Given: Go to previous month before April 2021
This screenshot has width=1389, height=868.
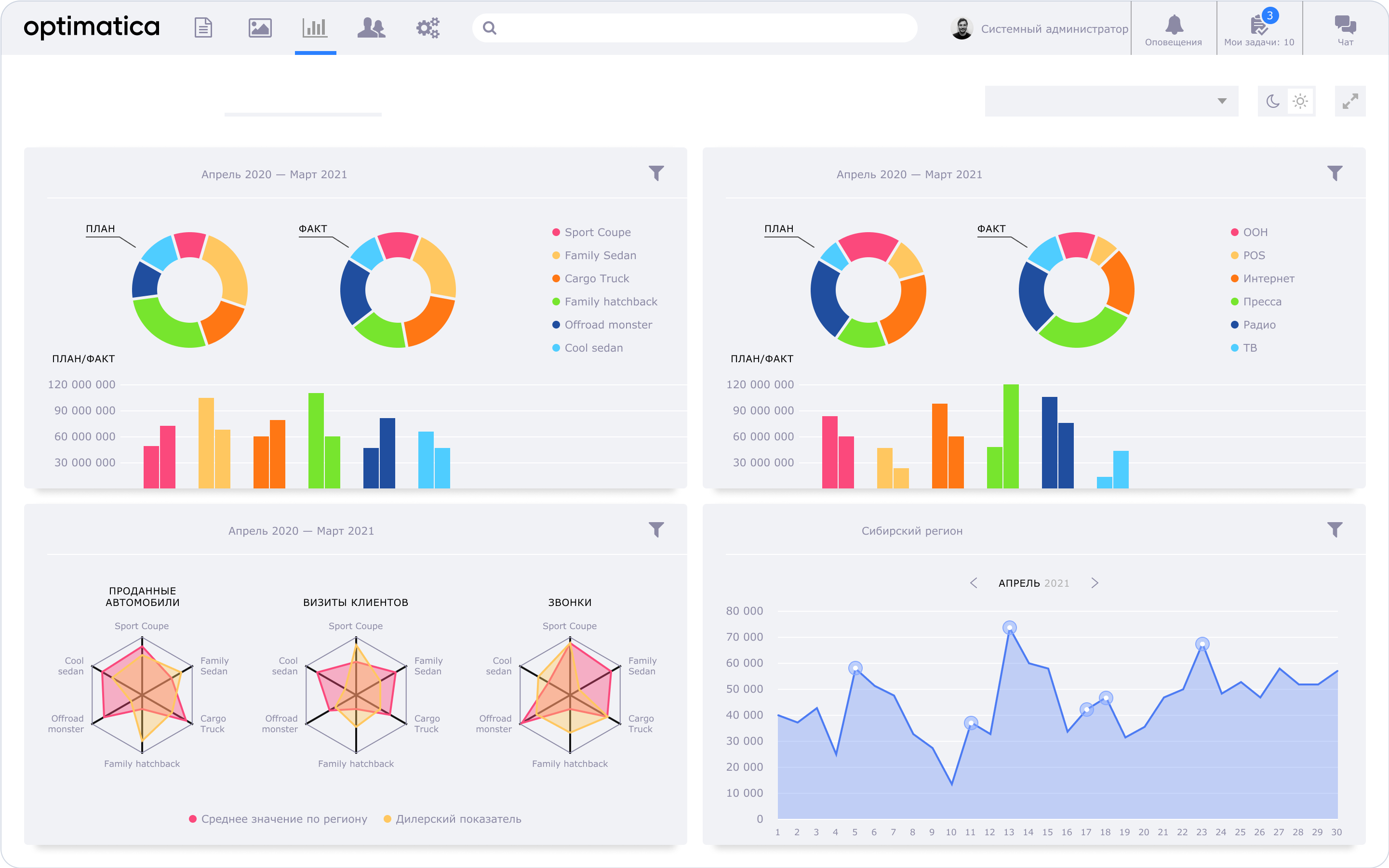Looking at the screenshot, I should [974, 583].
